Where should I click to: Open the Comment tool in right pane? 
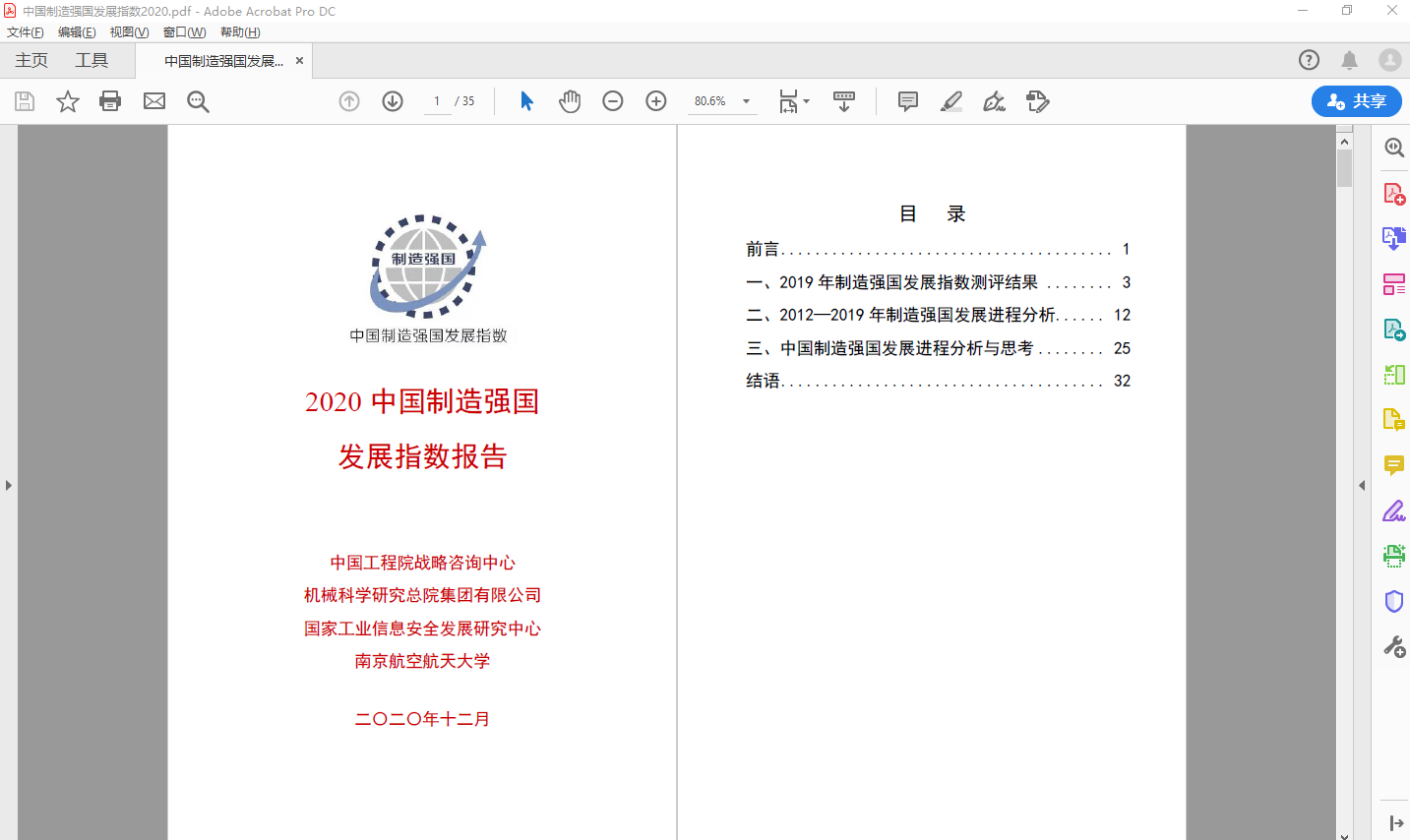[1394, 465]
